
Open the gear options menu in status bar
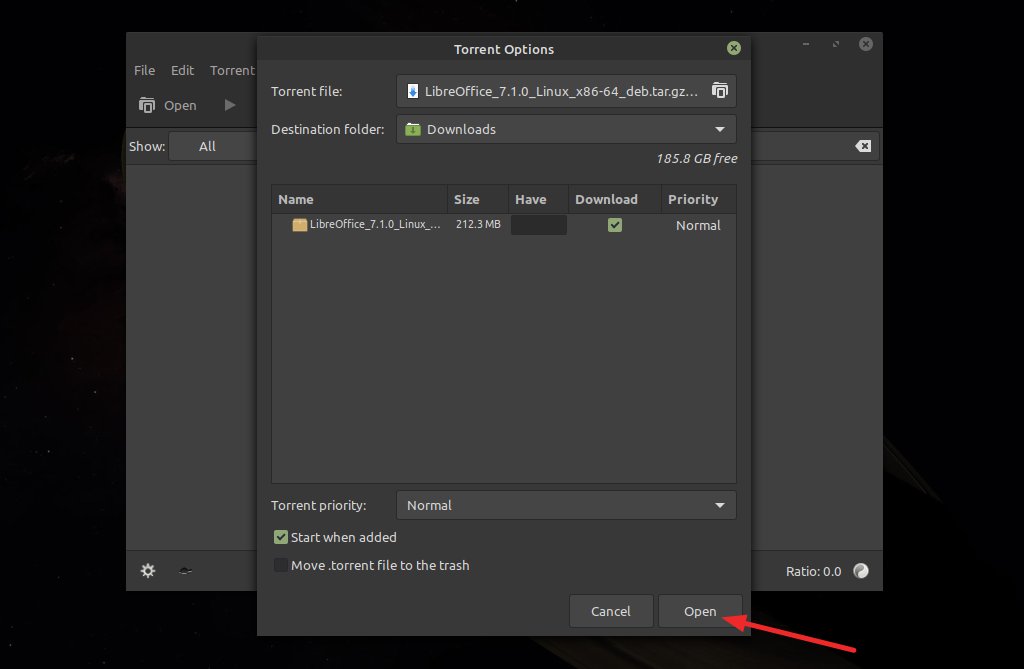point(148,571)
